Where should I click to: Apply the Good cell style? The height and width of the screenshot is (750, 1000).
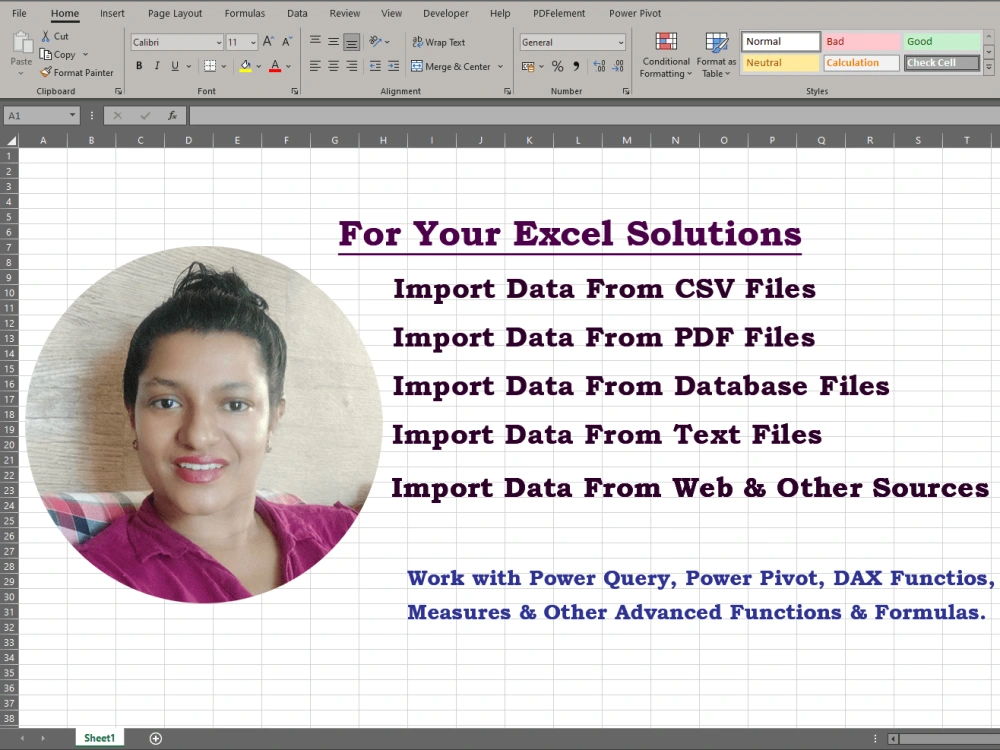pos(942,41)
